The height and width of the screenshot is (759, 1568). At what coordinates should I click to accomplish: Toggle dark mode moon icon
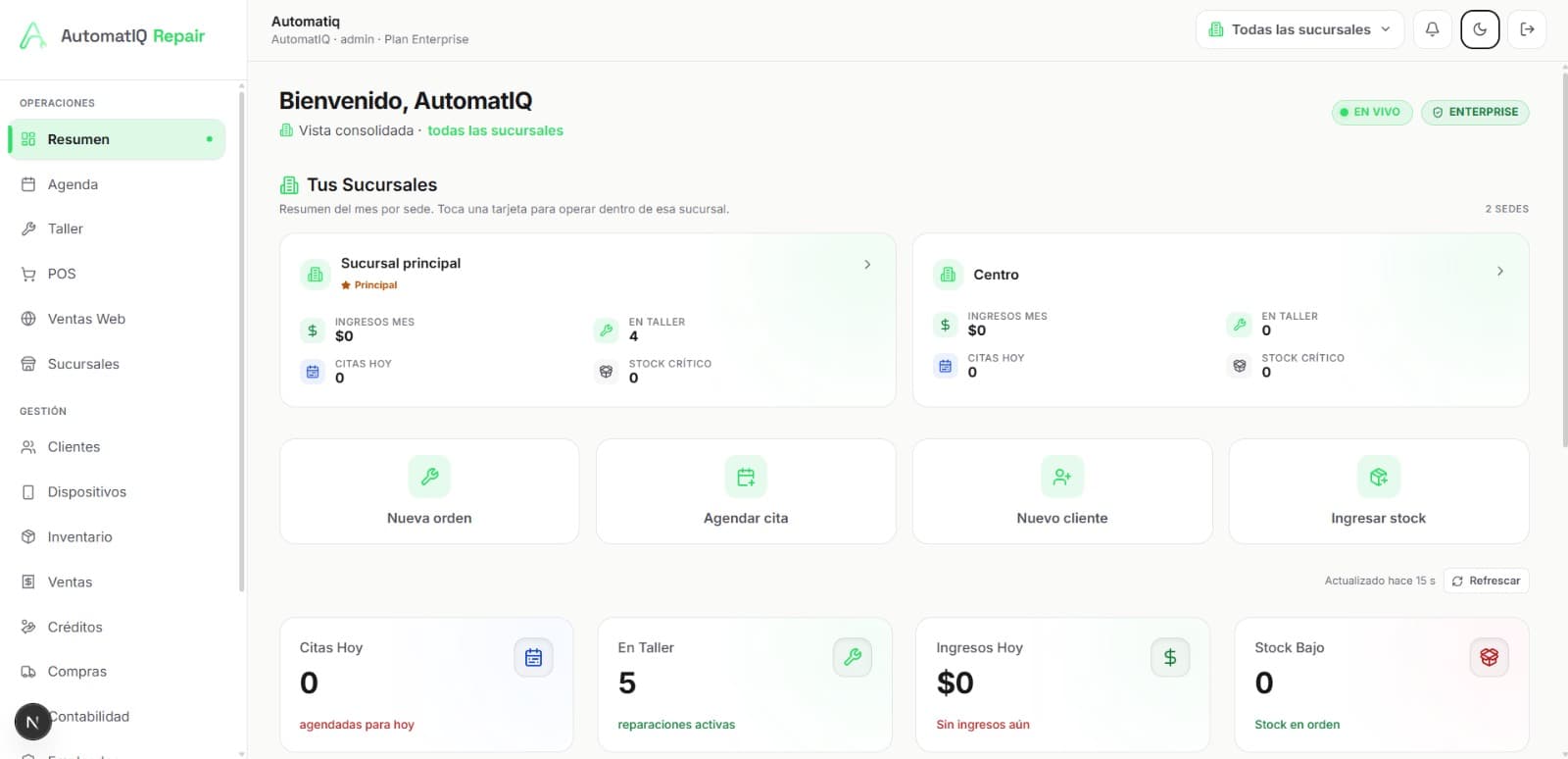click(x=1480, y=29)
